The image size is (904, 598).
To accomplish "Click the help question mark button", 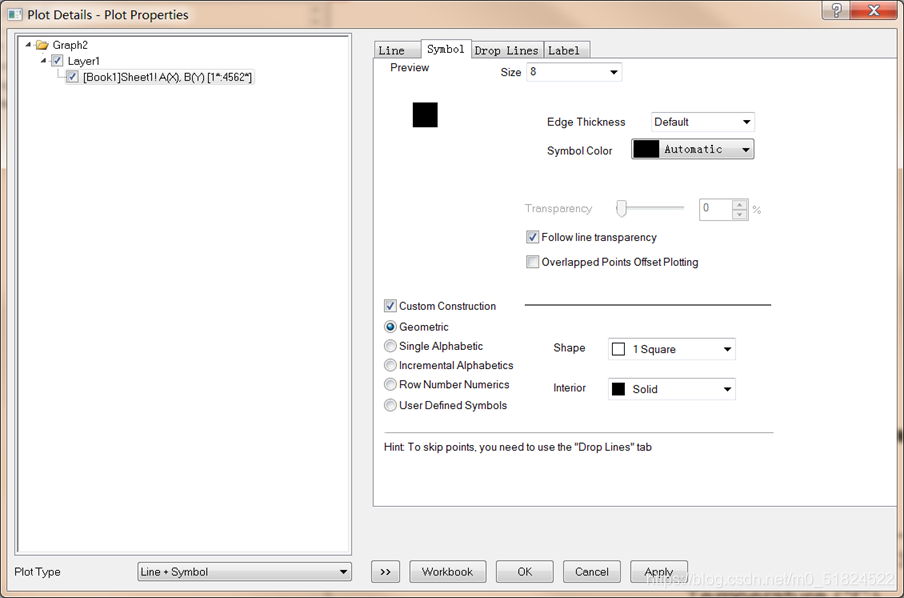I will 836,10.
